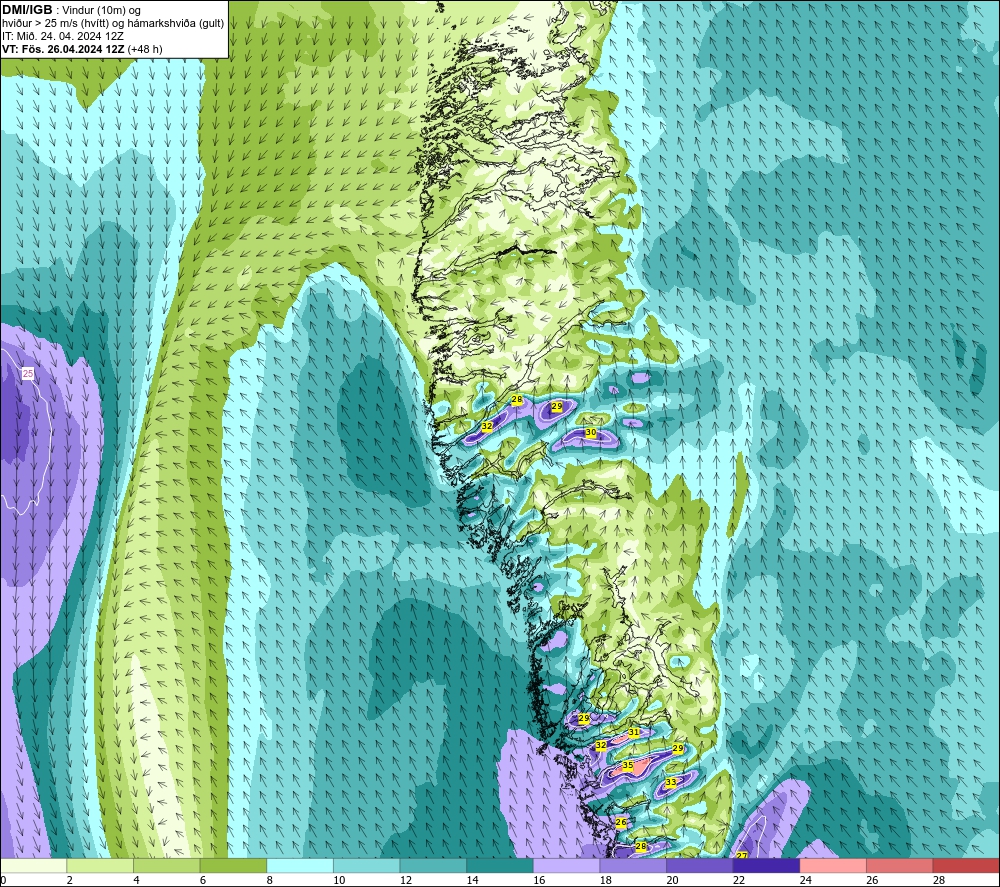The height and width of the screenshot is (887, 1000).
Task: Select the 22–24 m/s dark indigo scale swatch
Action: 766,865
